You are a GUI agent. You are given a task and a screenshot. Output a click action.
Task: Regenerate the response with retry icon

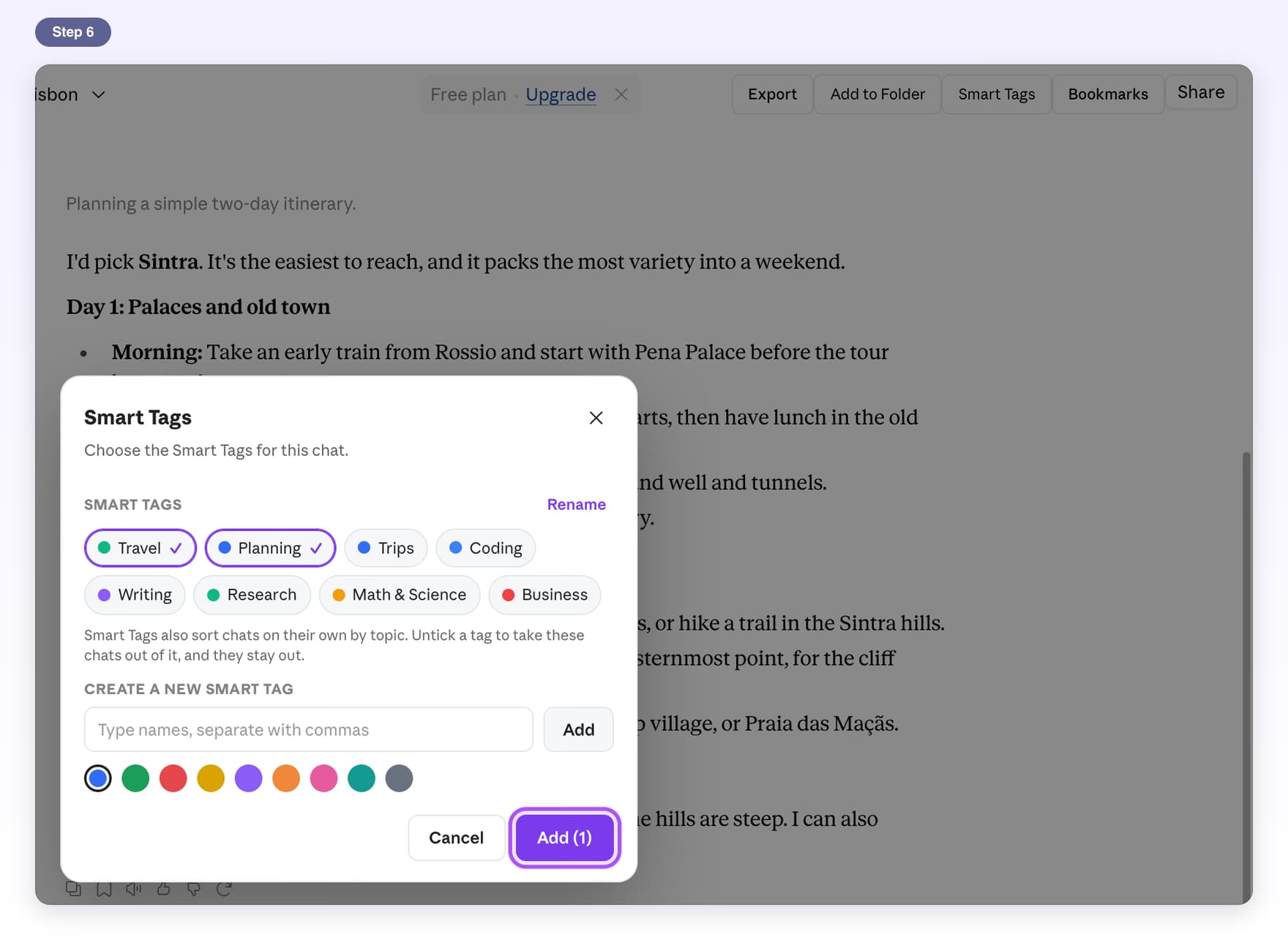click(x=224, y=888)
